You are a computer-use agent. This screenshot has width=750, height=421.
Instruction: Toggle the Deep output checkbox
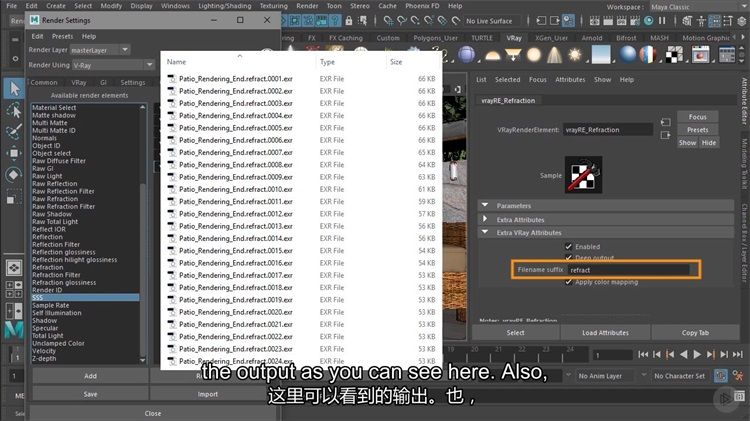tap(568, 258)
